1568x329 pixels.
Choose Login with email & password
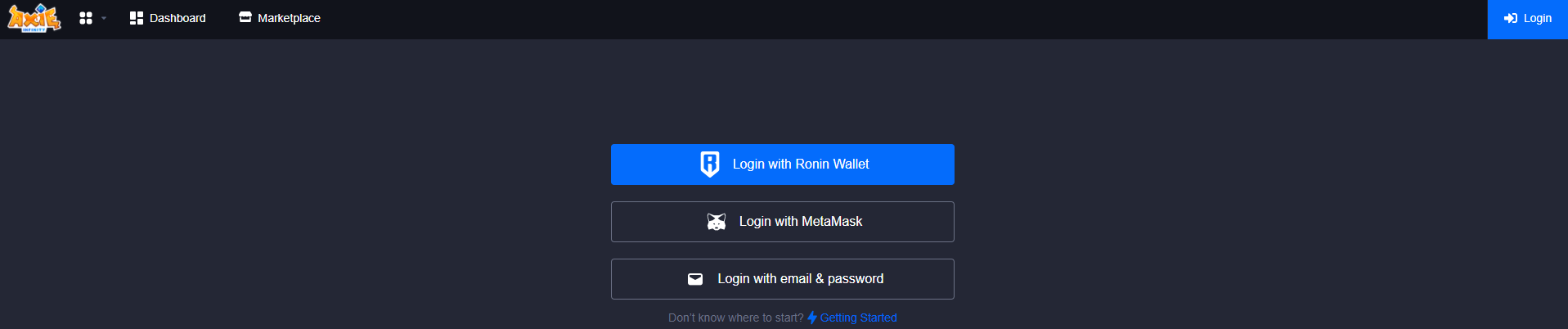801,279
